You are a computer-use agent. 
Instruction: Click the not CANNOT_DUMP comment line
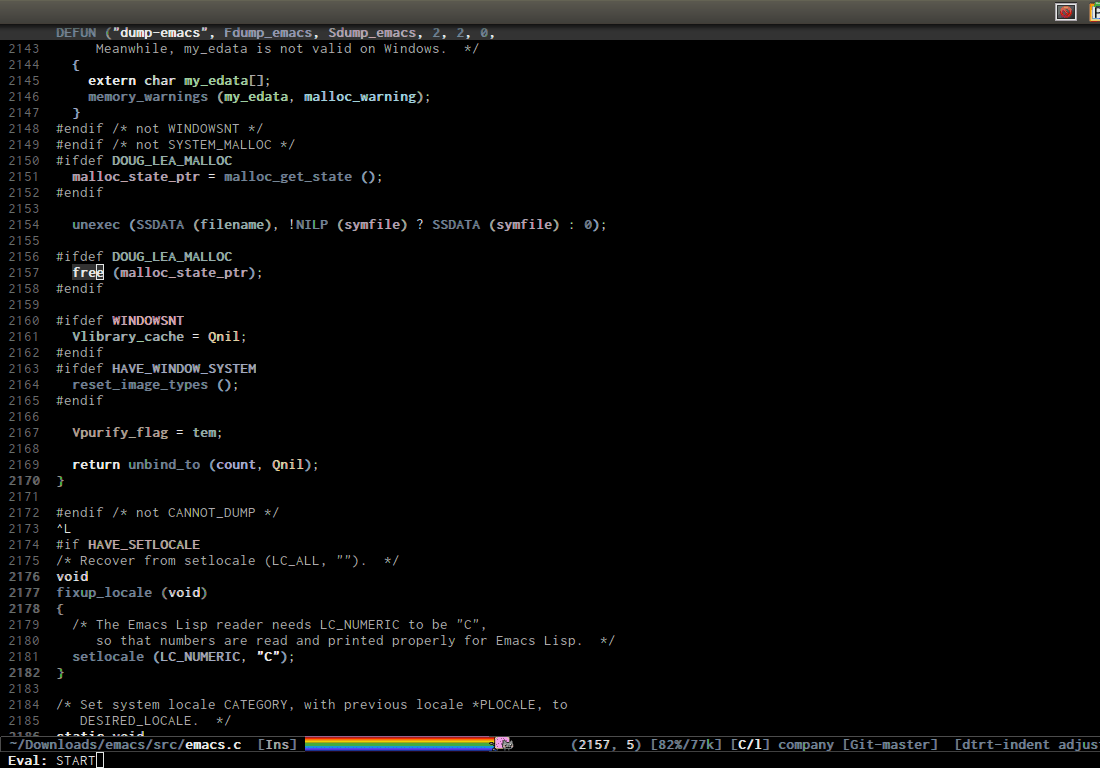click(x=168, y=513)
